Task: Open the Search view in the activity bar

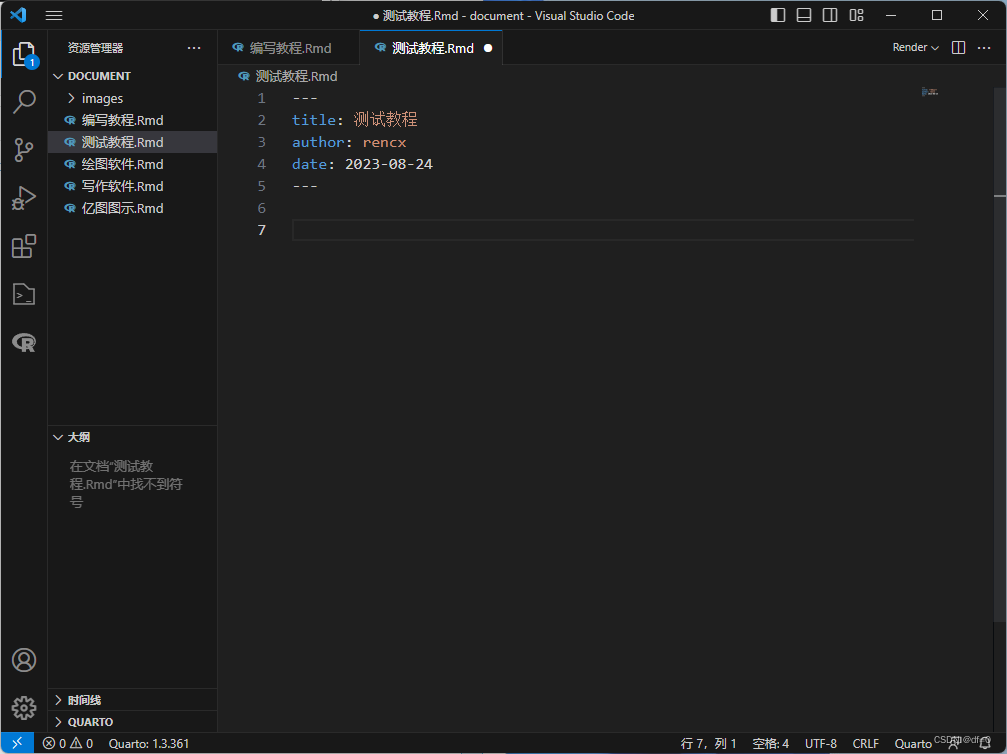Action: tap(24, 100)
